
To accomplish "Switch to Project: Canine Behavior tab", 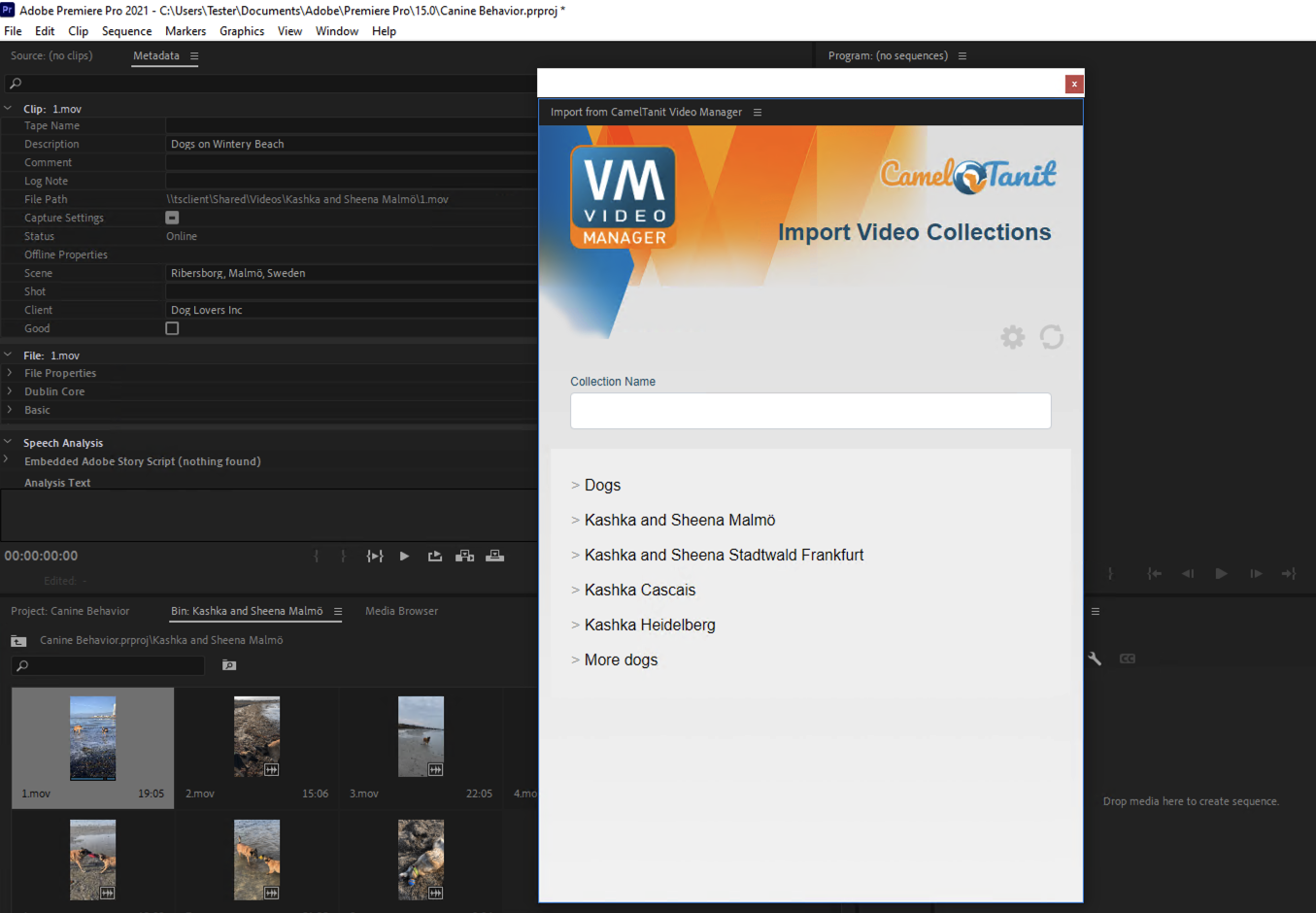I will (70, 612).
